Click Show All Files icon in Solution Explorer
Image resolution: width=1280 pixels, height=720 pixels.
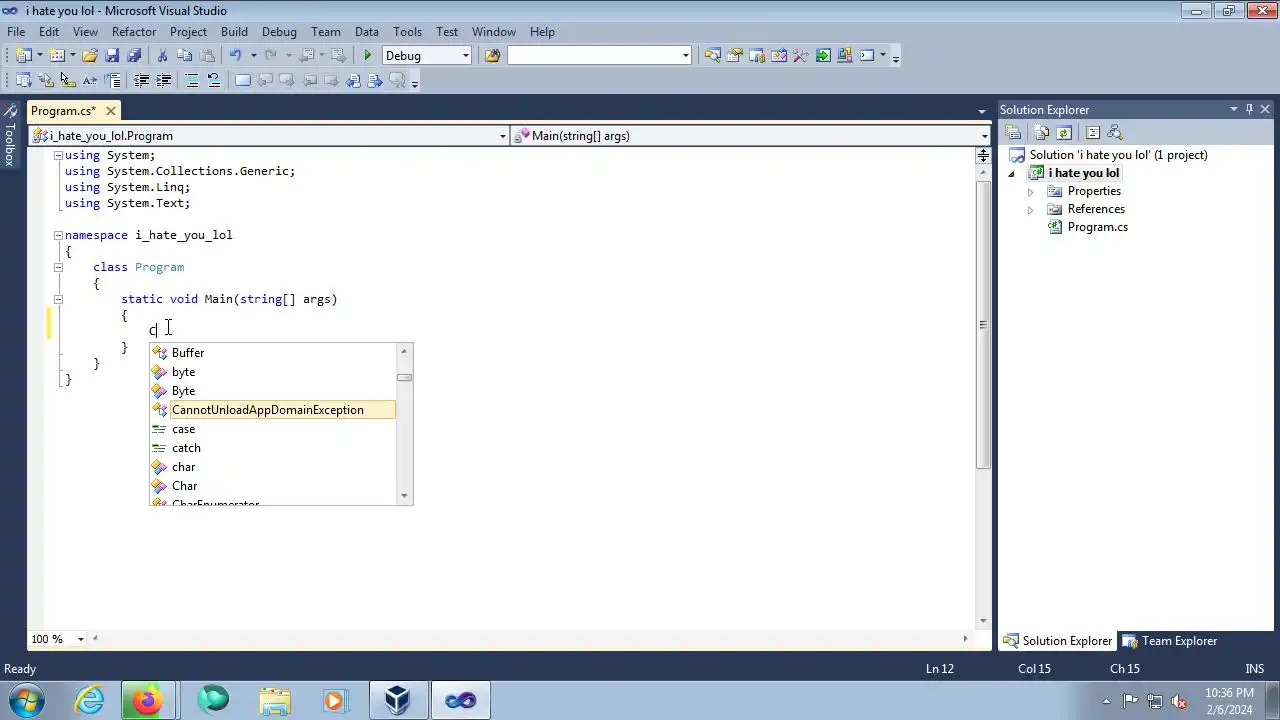(1042, 133)
